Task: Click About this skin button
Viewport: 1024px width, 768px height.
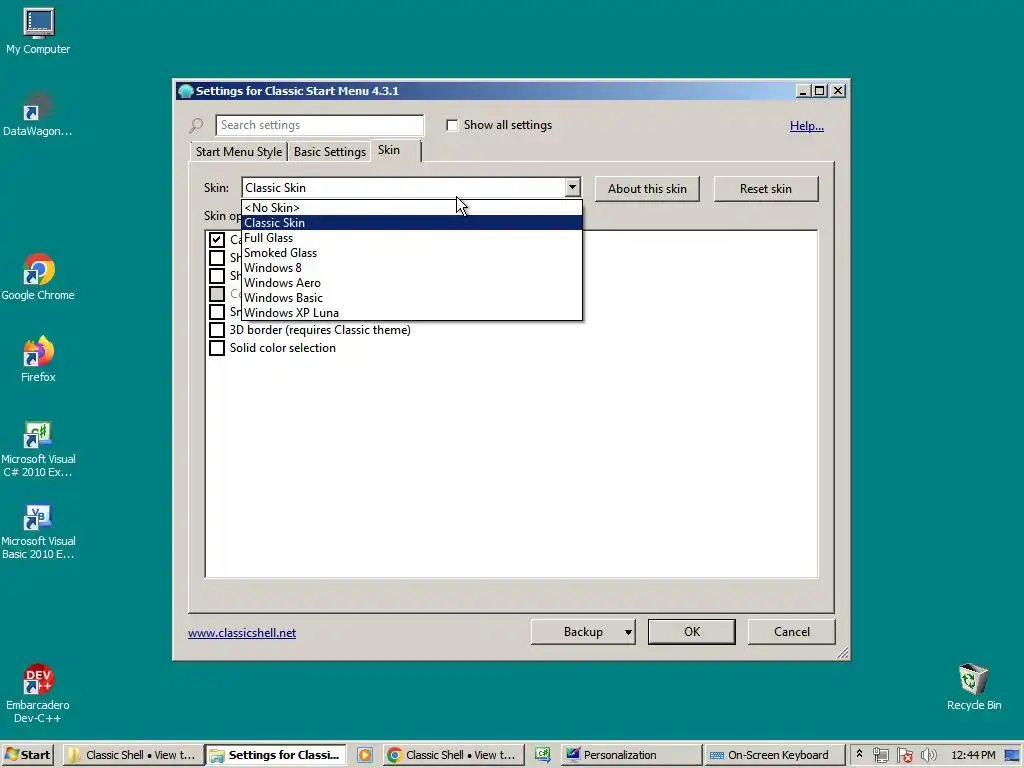Action: pos(647,189)
